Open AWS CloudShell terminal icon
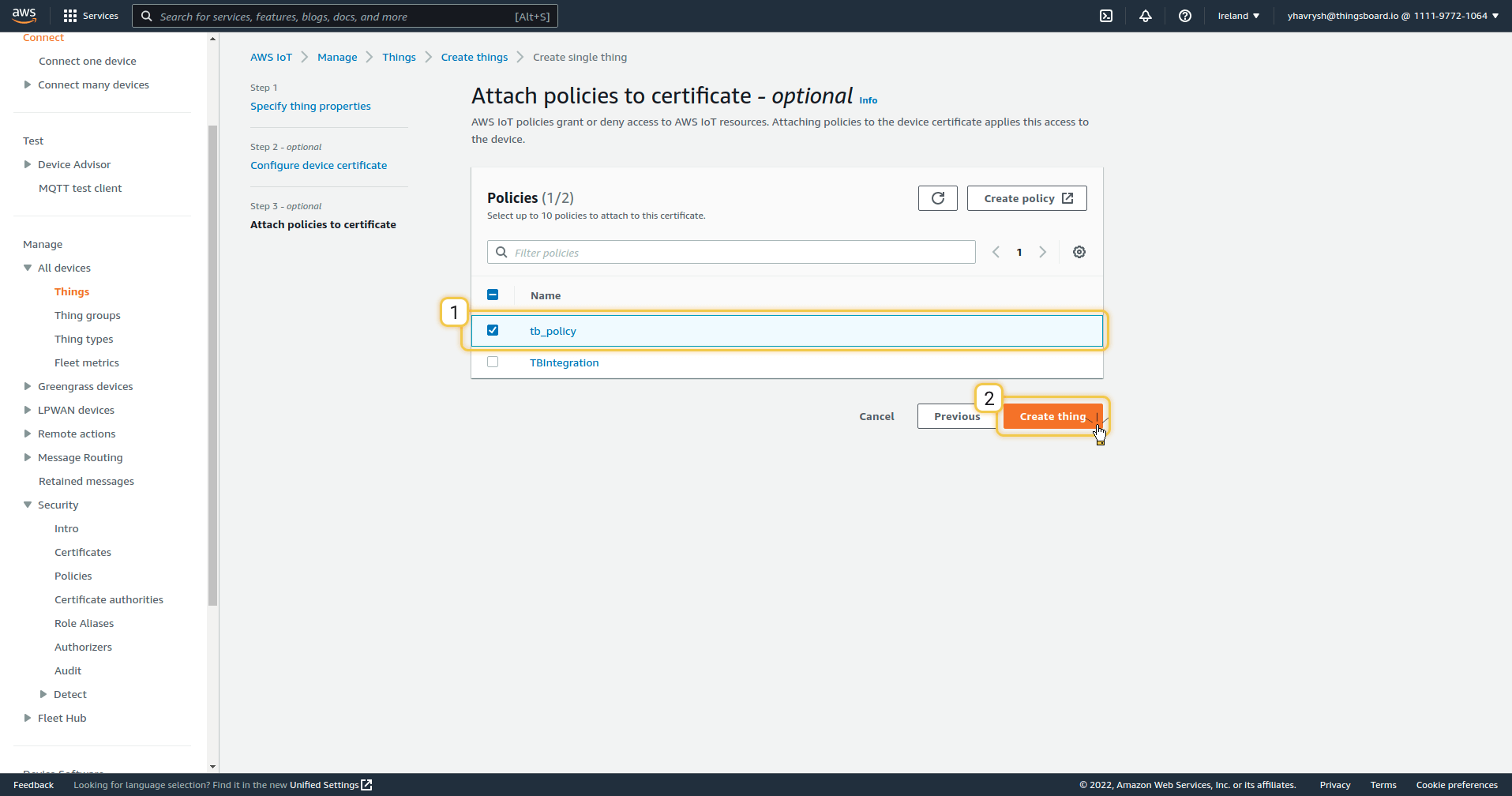This screenshot has width=1512, height=796. 1106,16
